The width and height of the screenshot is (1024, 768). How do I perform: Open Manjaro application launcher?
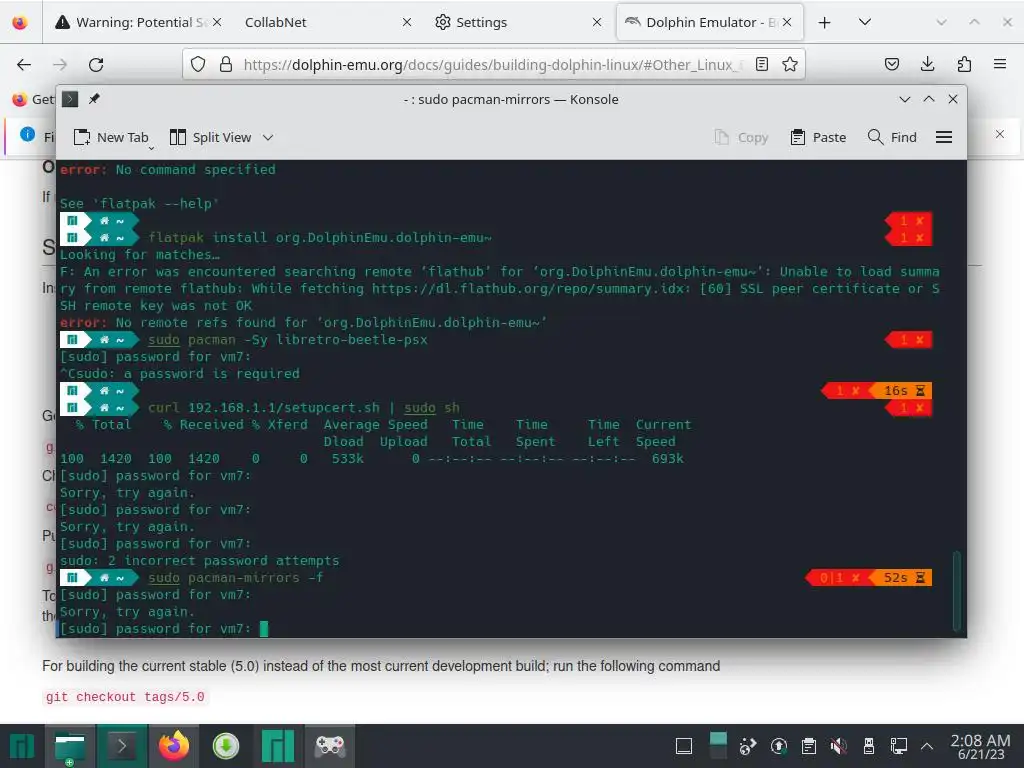click(x=21, y=746)
